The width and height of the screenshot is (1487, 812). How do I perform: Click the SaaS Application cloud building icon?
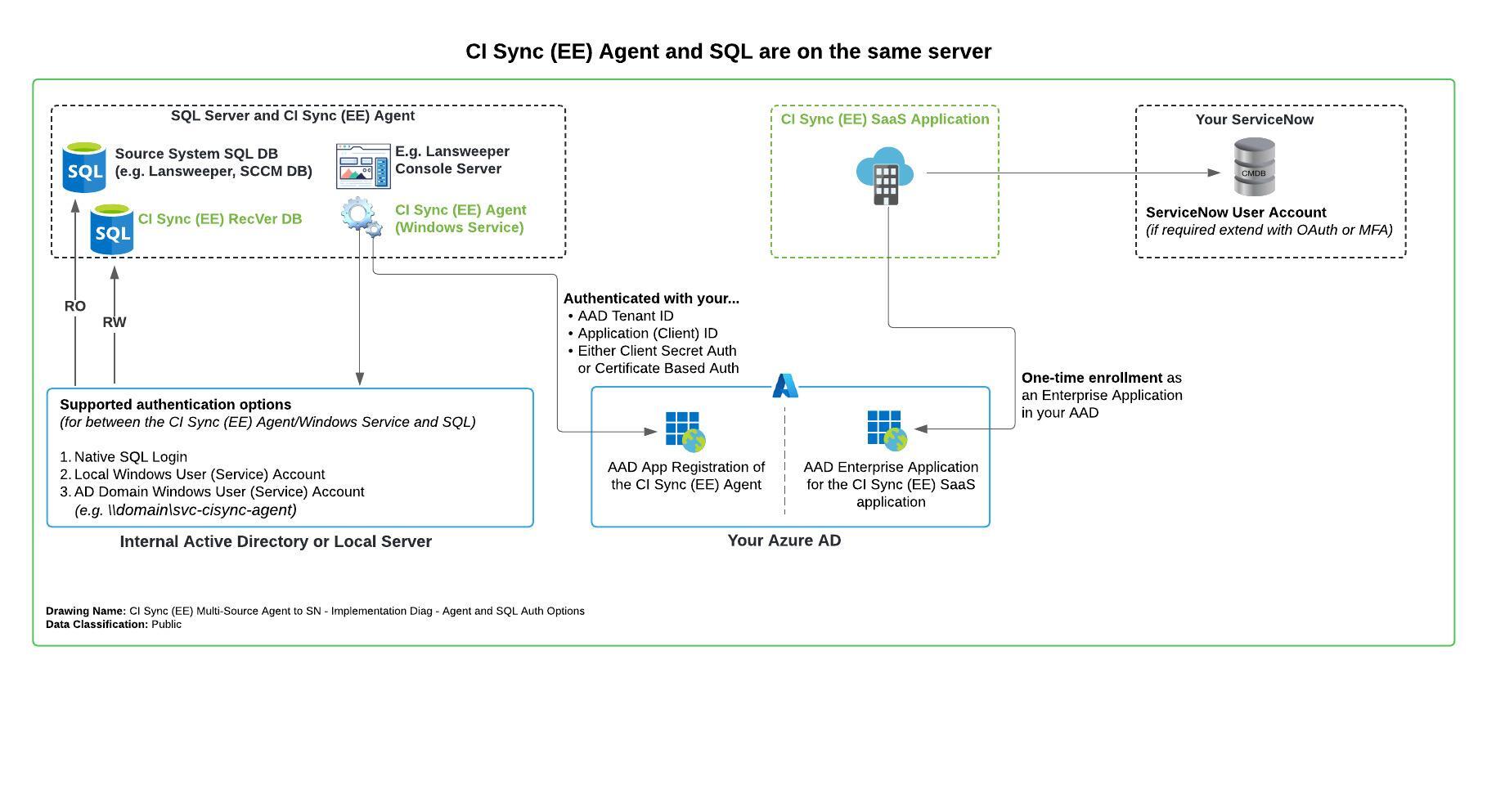tap(885, 176)
